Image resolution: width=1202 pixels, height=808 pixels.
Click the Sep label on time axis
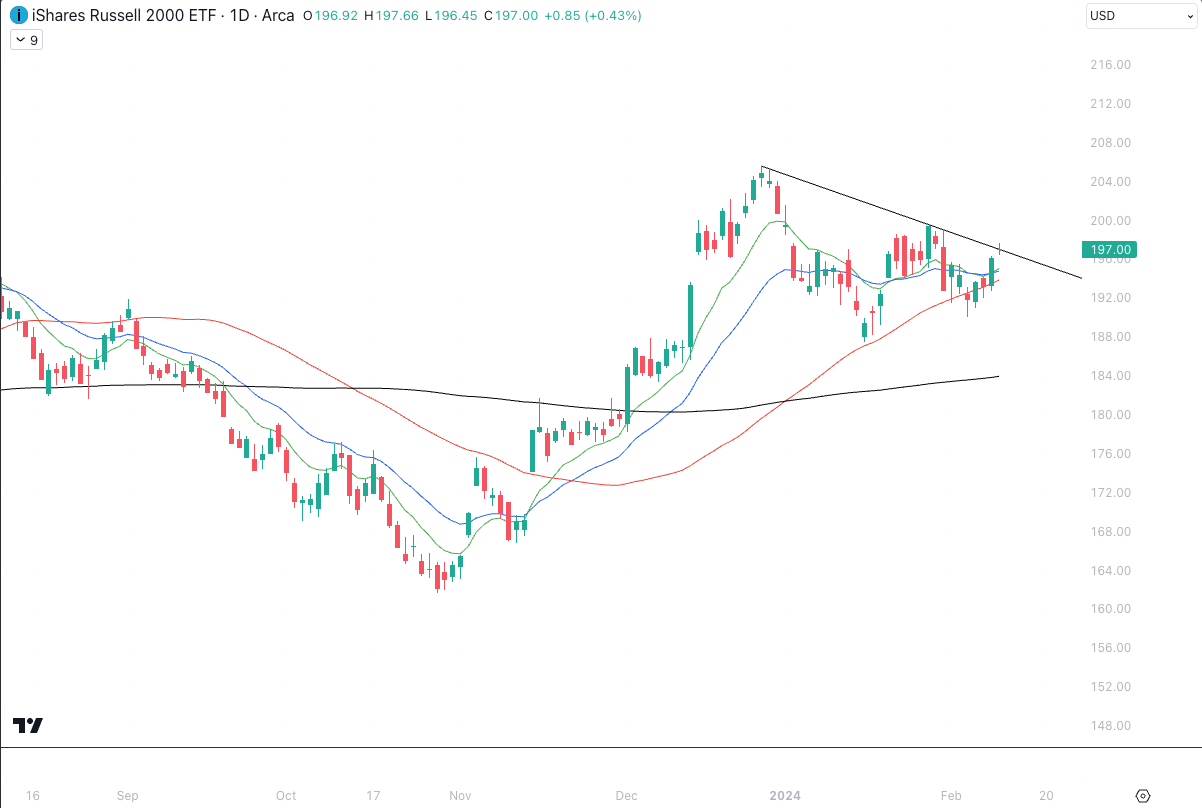coord(127,796)
